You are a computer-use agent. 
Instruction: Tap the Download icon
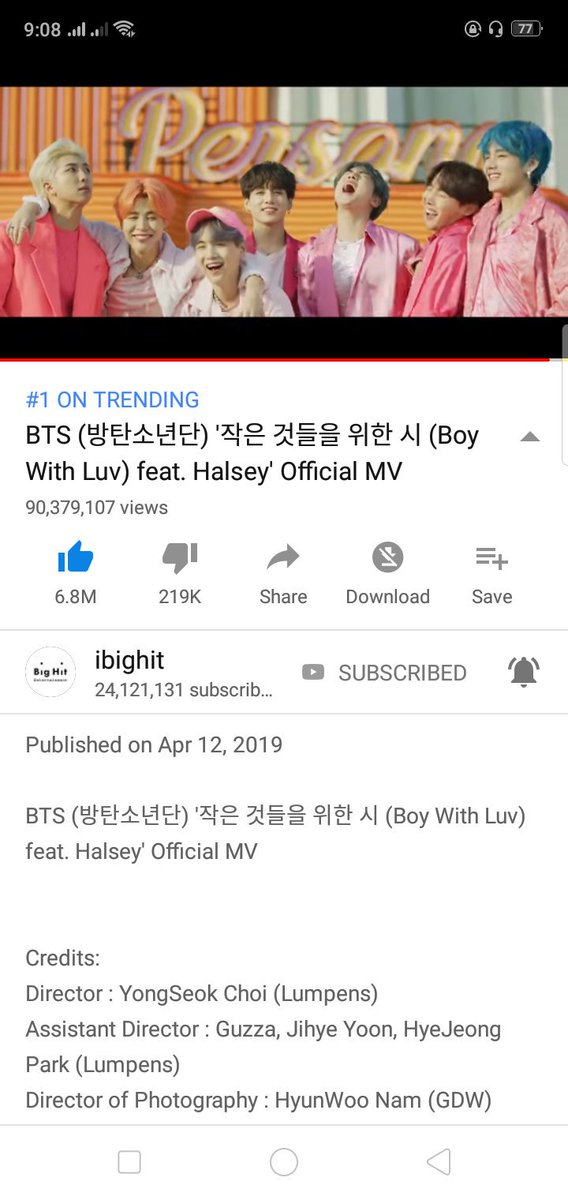[387, 557]
